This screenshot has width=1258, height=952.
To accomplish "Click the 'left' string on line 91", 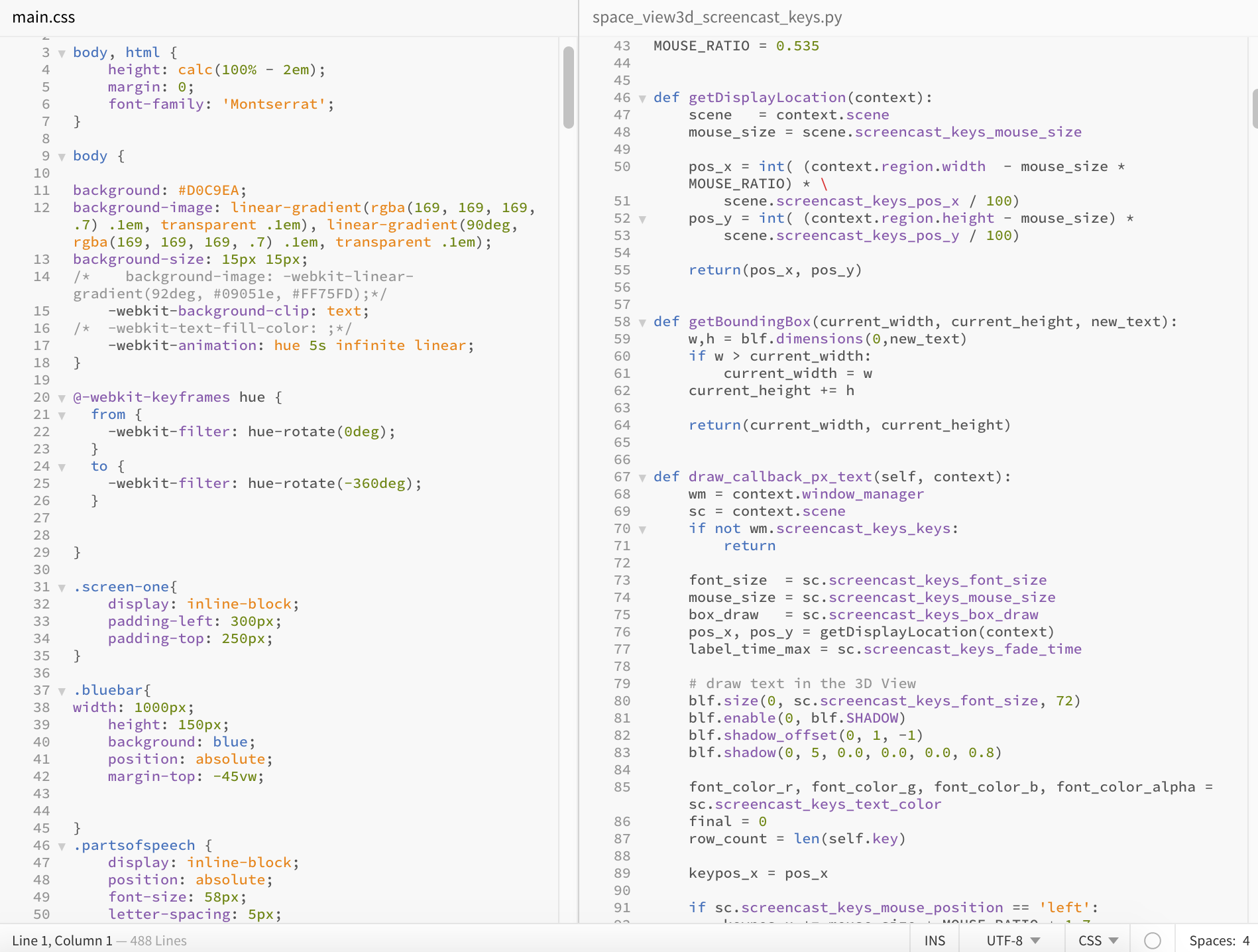I will pyautogui.click(x=1064, y=908).
